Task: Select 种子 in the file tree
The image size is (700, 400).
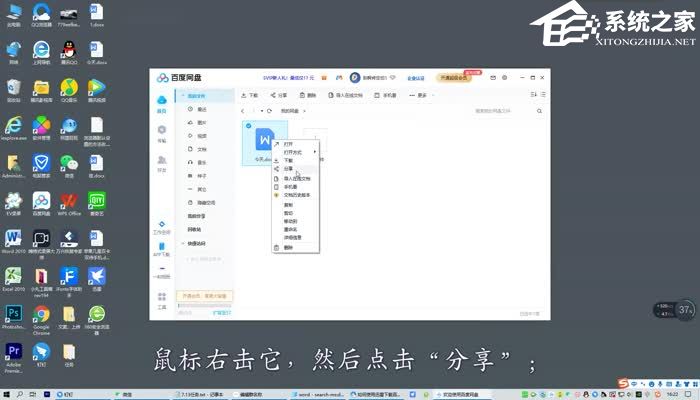Action: pos(204,176)
